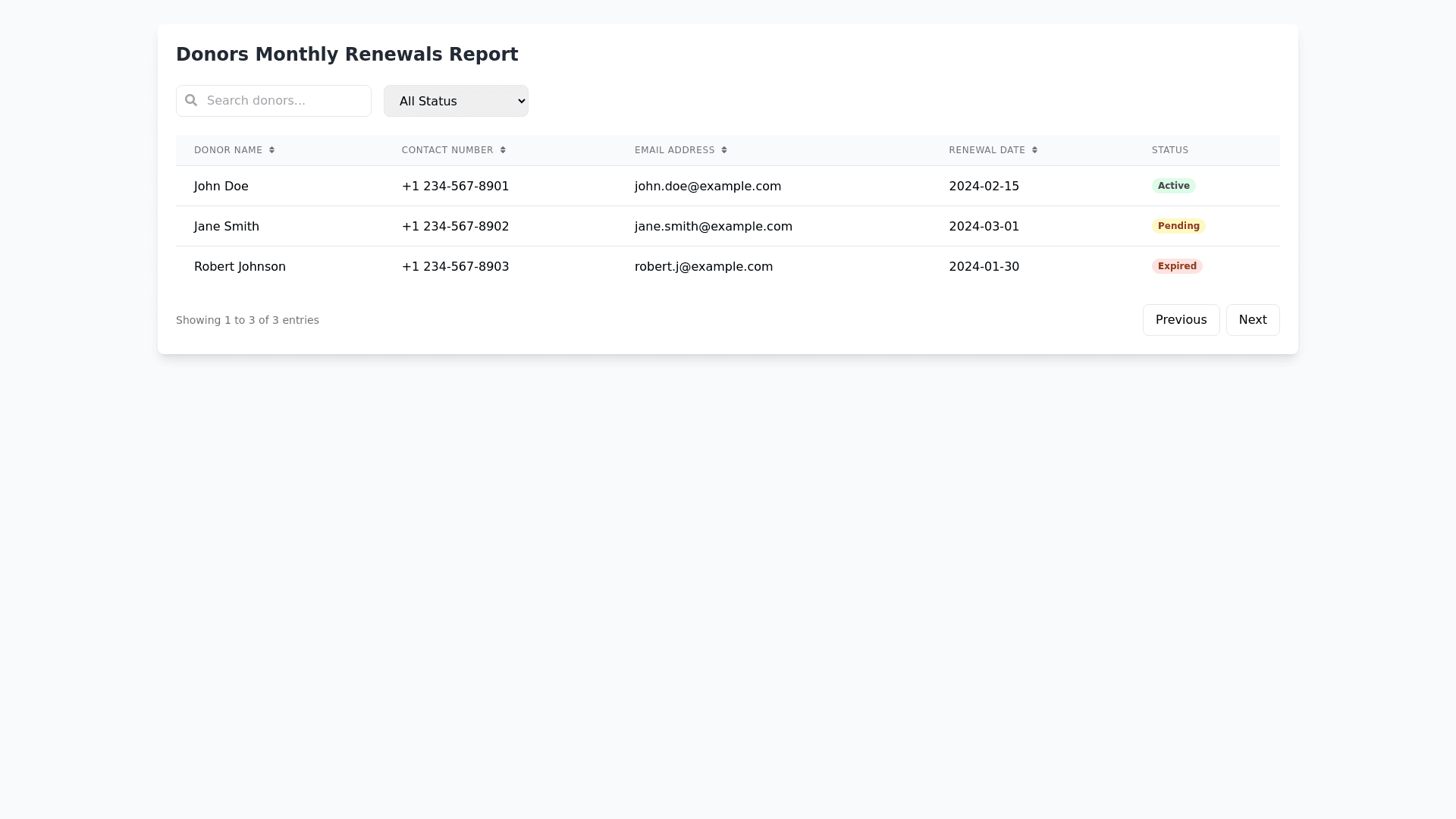
Task: Sort by Email Address arrow icon
Action: coord(724,150)
